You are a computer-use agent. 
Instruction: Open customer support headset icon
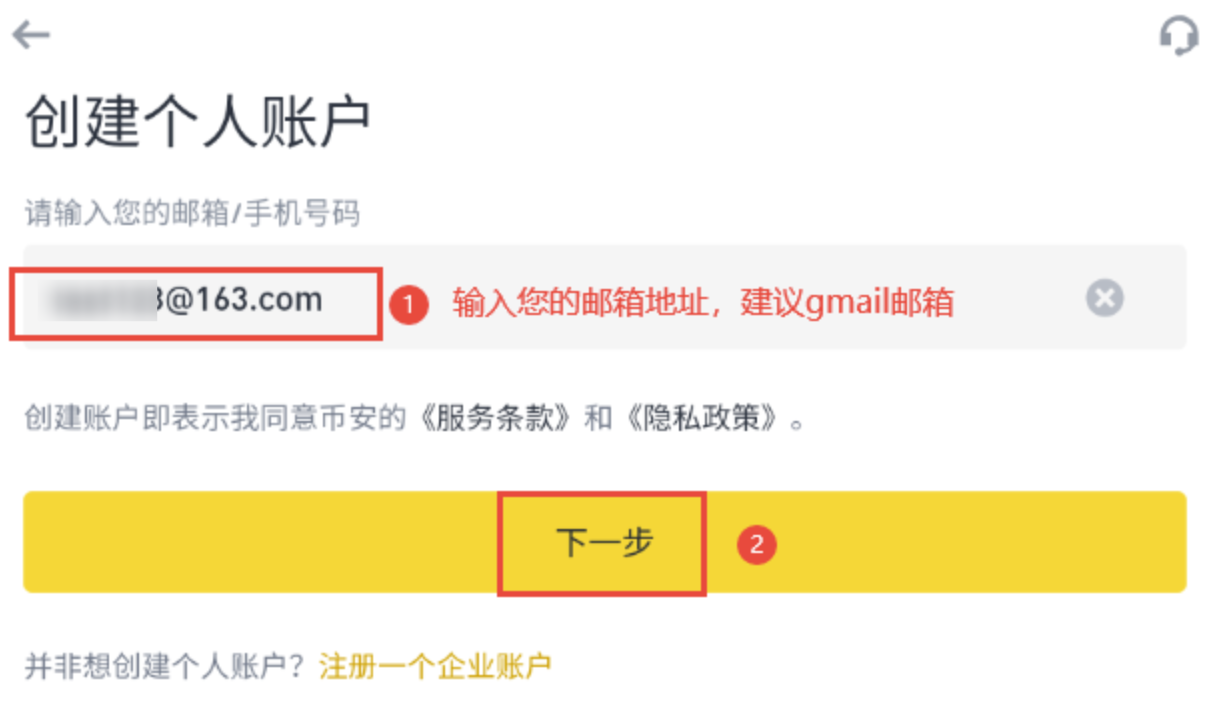tap(1179, 37)
